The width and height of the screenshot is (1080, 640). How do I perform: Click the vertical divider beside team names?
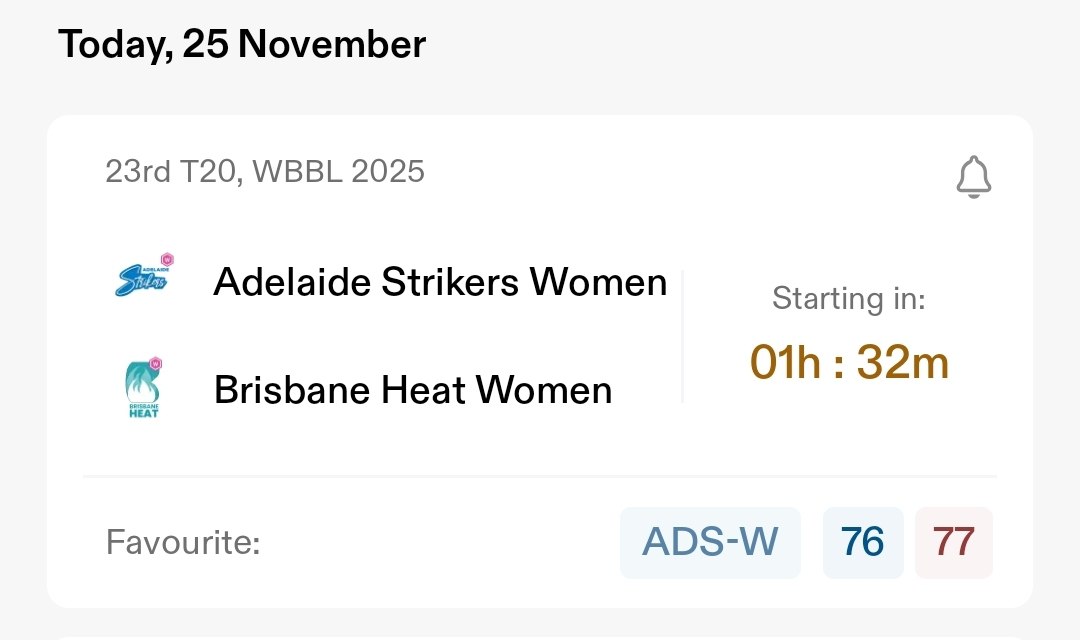(683, 336)
